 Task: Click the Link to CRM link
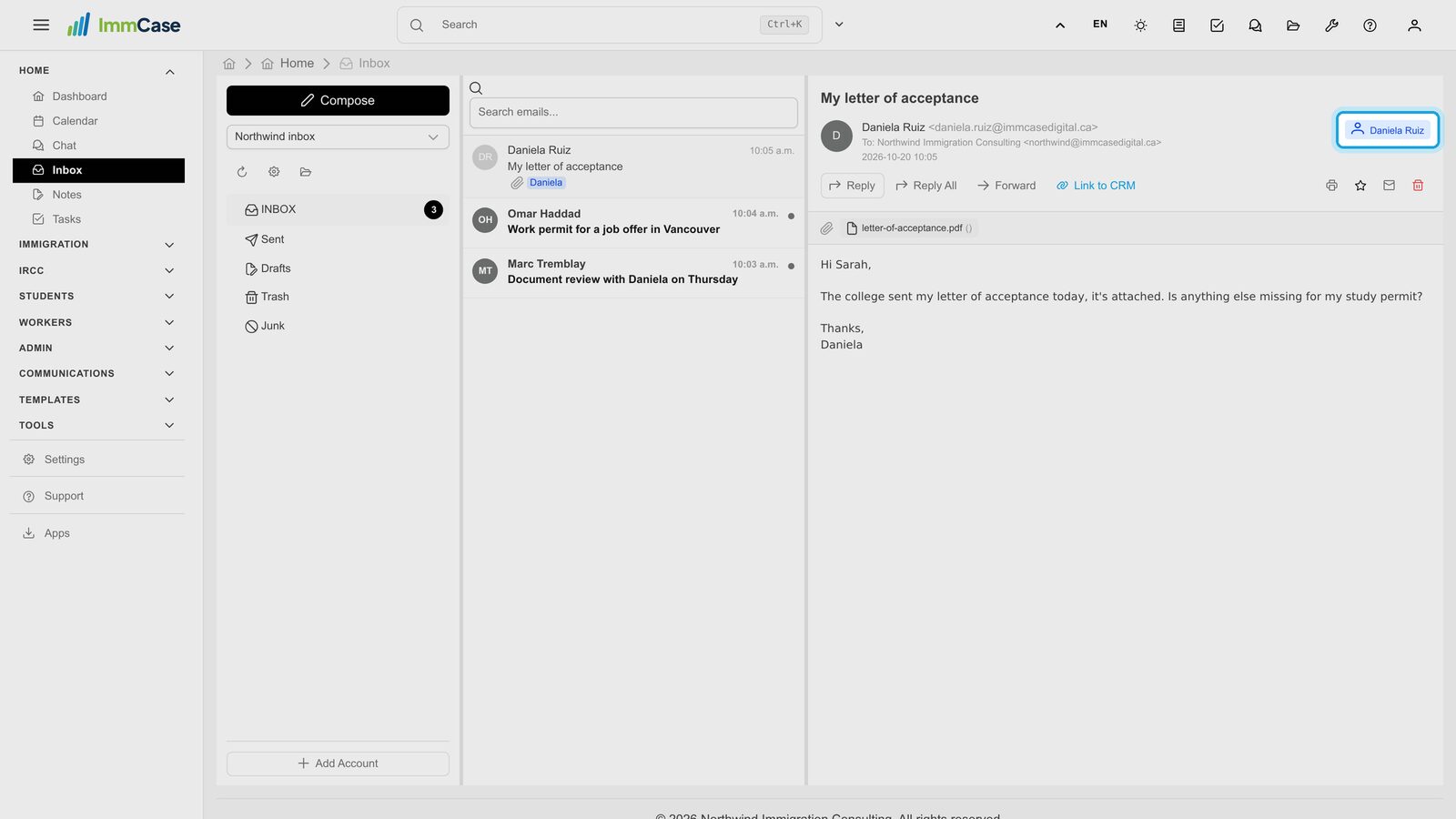[x=1096, y=186]
